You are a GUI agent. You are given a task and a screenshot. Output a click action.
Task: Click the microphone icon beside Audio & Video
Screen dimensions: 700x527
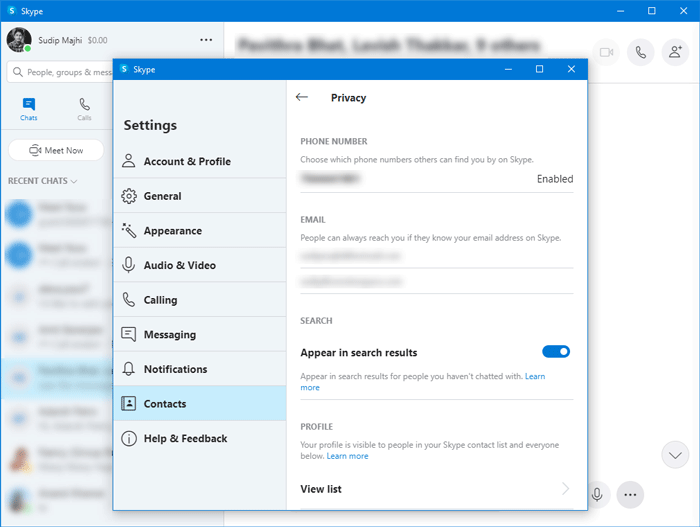tap(129, 265)
